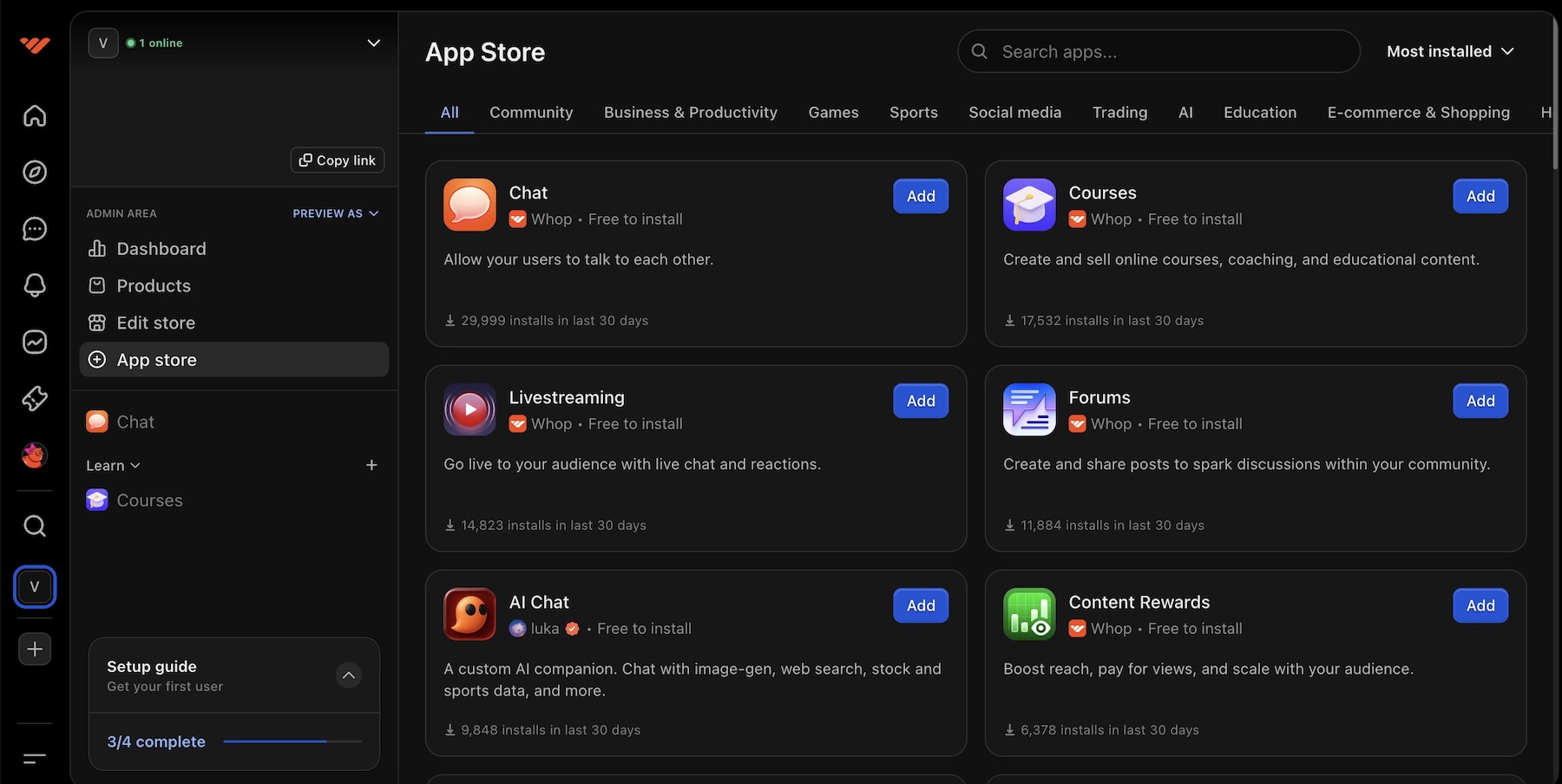The width and height of the screenshot is (1562, 784).
Task: Click the setup guide progress bar
Action: click(x=292, y=742)
